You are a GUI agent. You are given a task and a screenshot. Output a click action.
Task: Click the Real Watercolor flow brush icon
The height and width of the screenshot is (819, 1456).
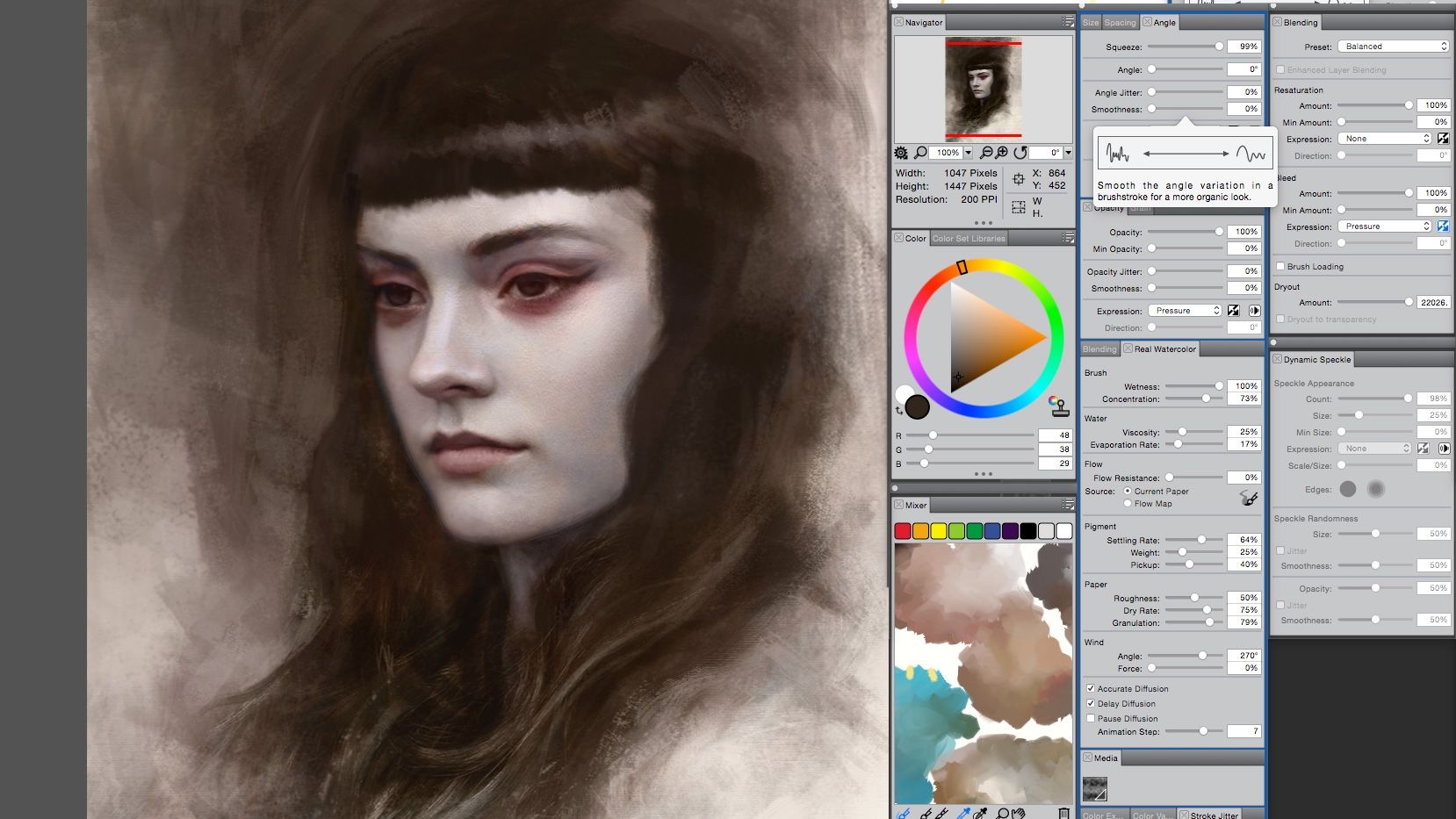click(x=1249, y=498)
